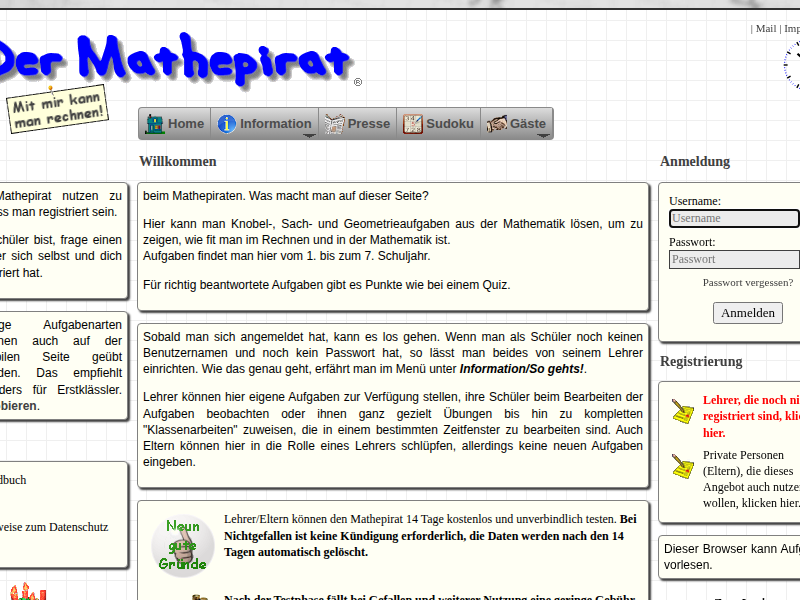
Task: Expand the Gäste menu dropdown arrow
Action: [543, 135]
